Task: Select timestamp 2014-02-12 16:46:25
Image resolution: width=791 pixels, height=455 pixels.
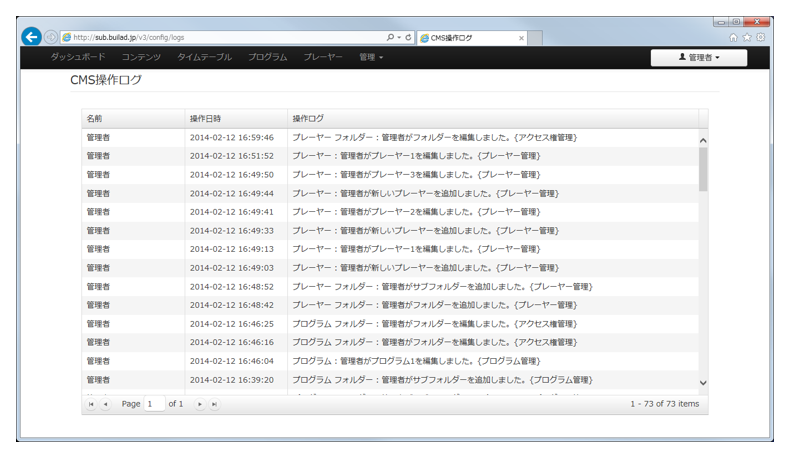Action: point(232,324)
